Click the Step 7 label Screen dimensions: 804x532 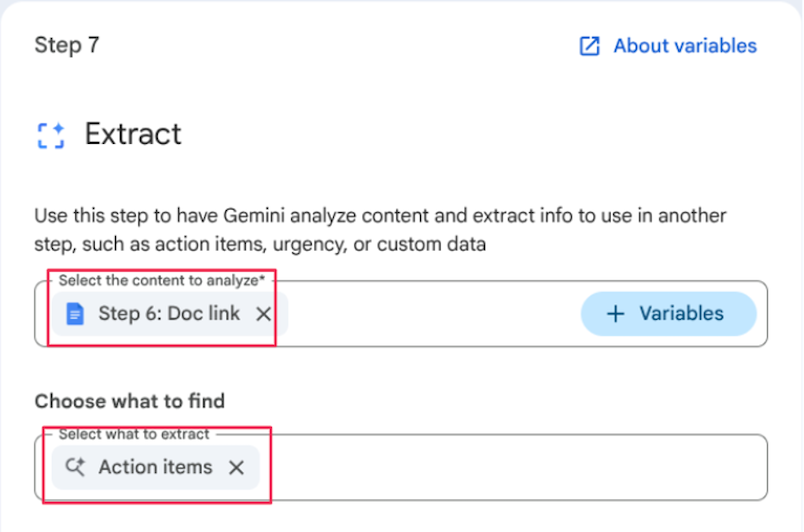67,45
